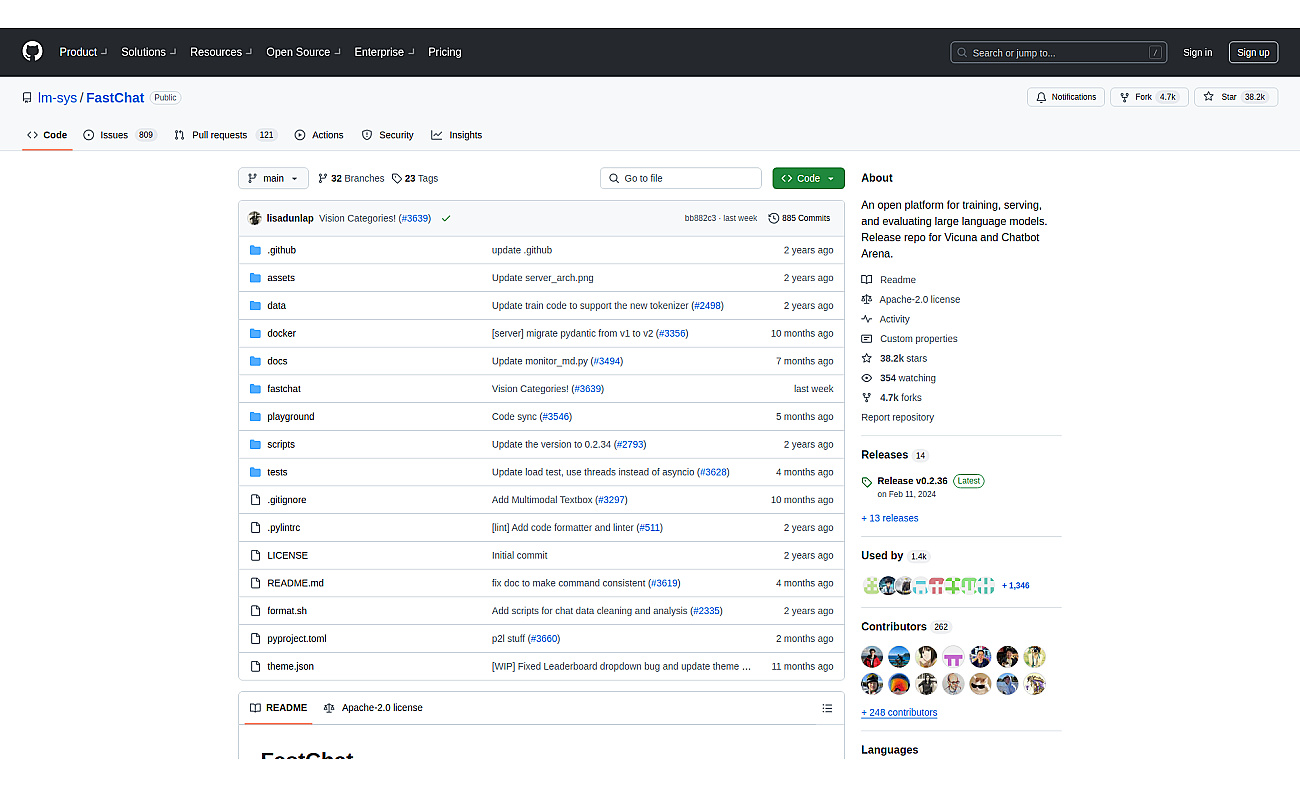
Task: Open the Apache-2.0 license link in About
Action: pyautogui.click(x=919, y=299)
